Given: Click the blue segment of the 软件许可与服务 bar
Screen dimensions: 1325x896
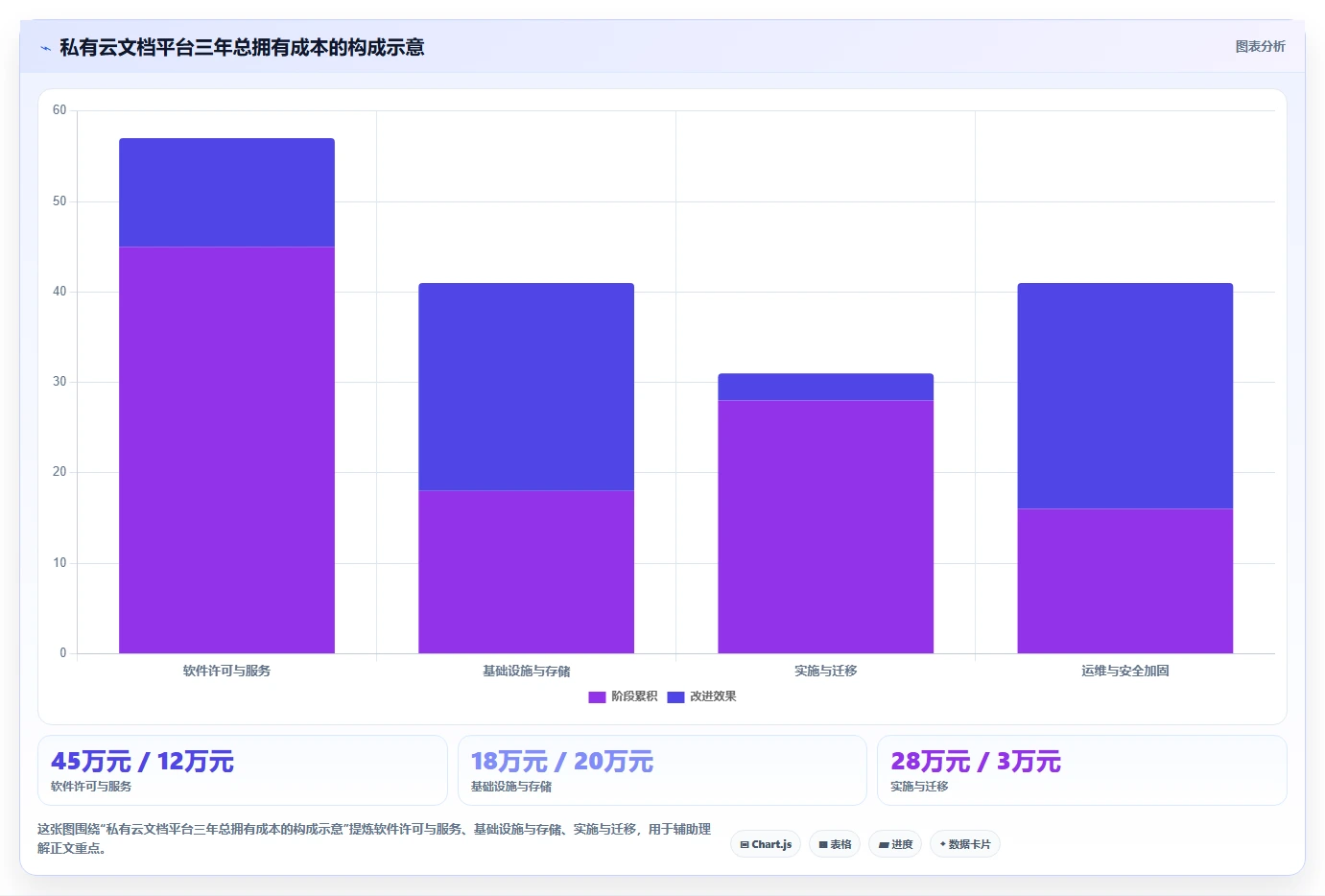Looking at the screenshot, I should (226, 192).
